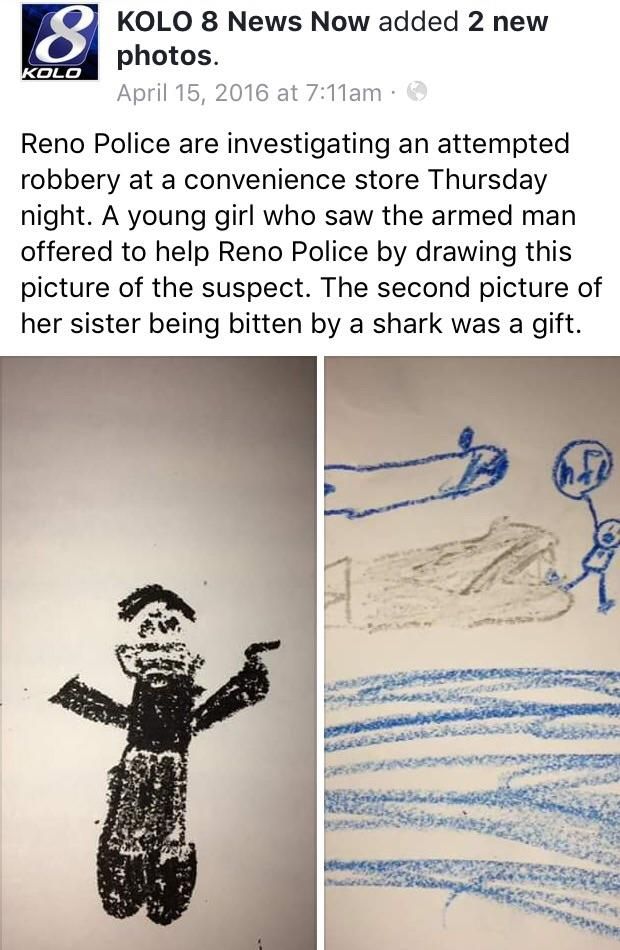Click the word "photos." in the header
The height and width of the screenshot is (950, 620).
(x=167, y=56)
